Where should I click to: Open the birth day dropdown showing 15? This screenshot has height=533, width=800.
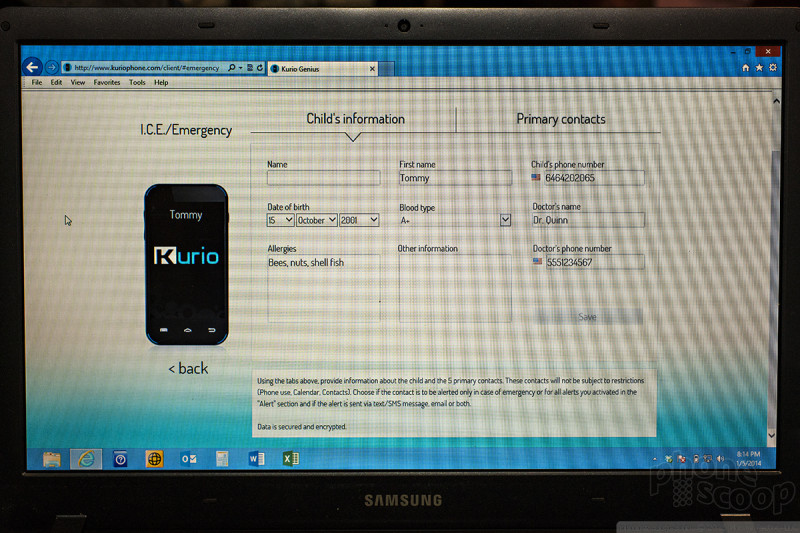(x=280, y=220)
